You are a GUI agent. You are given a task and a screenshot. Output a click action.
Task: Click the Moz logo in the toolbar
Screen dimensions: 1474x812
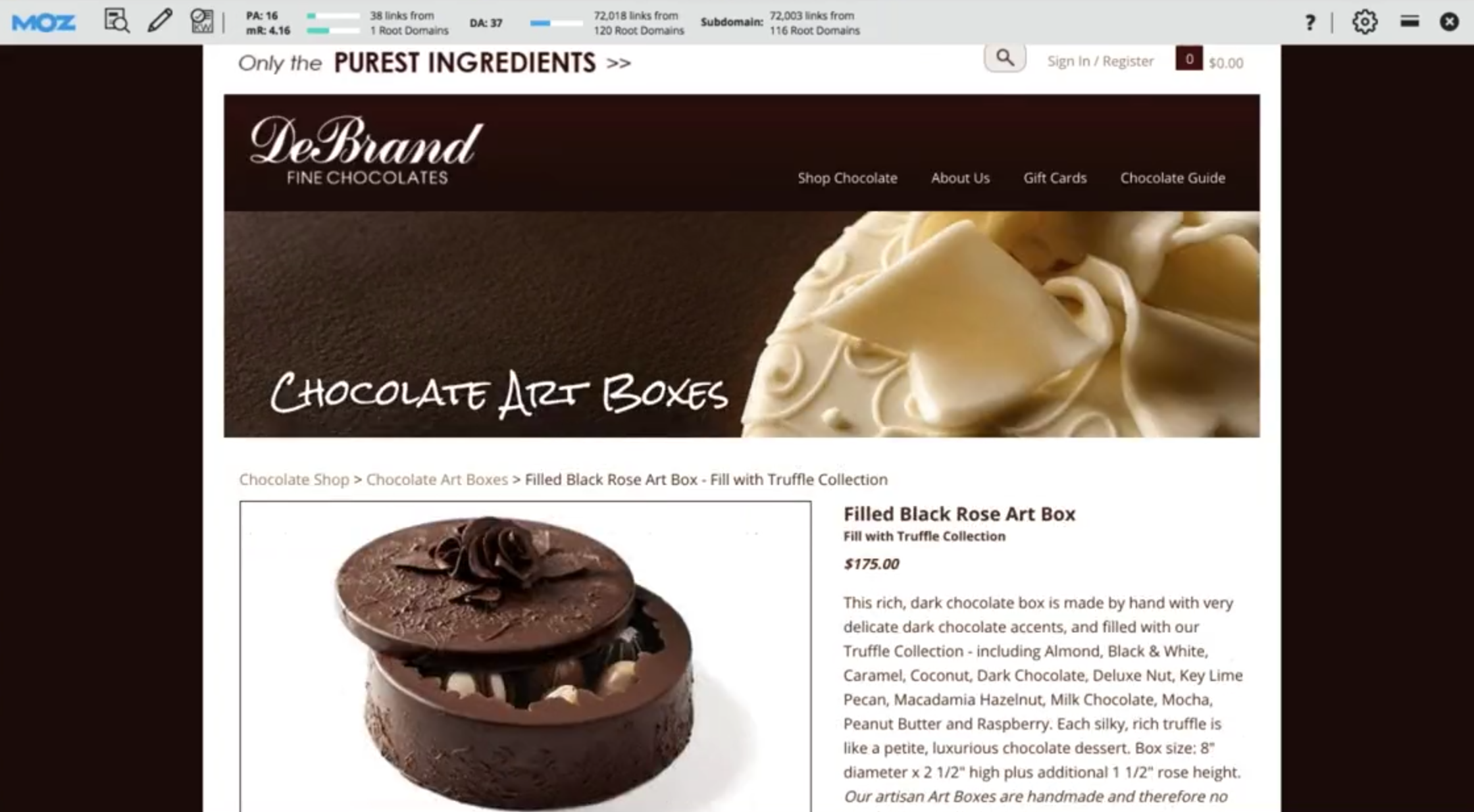pyautogui.click(x=43, y=23)
